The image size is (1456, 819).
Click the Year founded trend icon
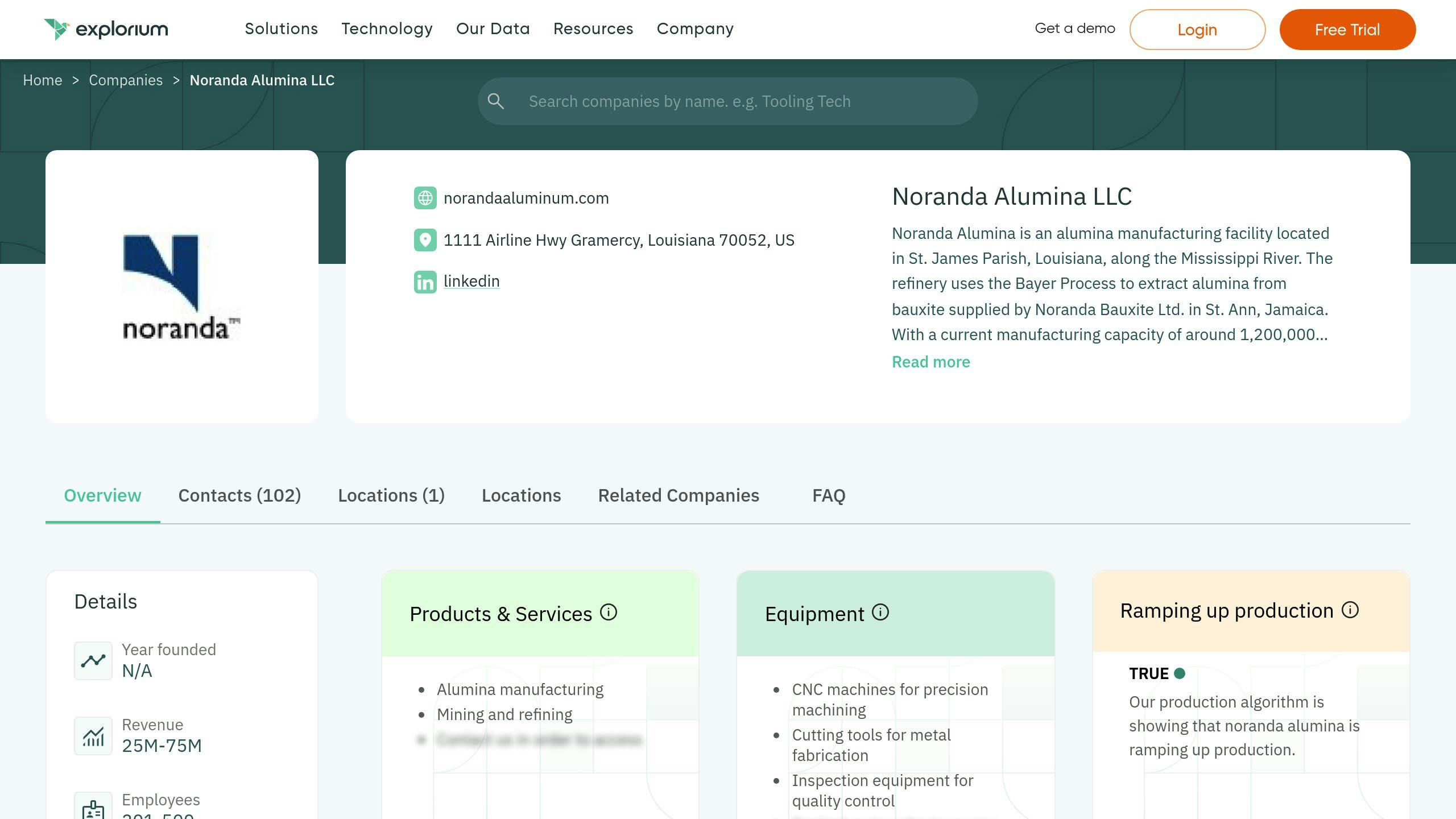(93, 660)
